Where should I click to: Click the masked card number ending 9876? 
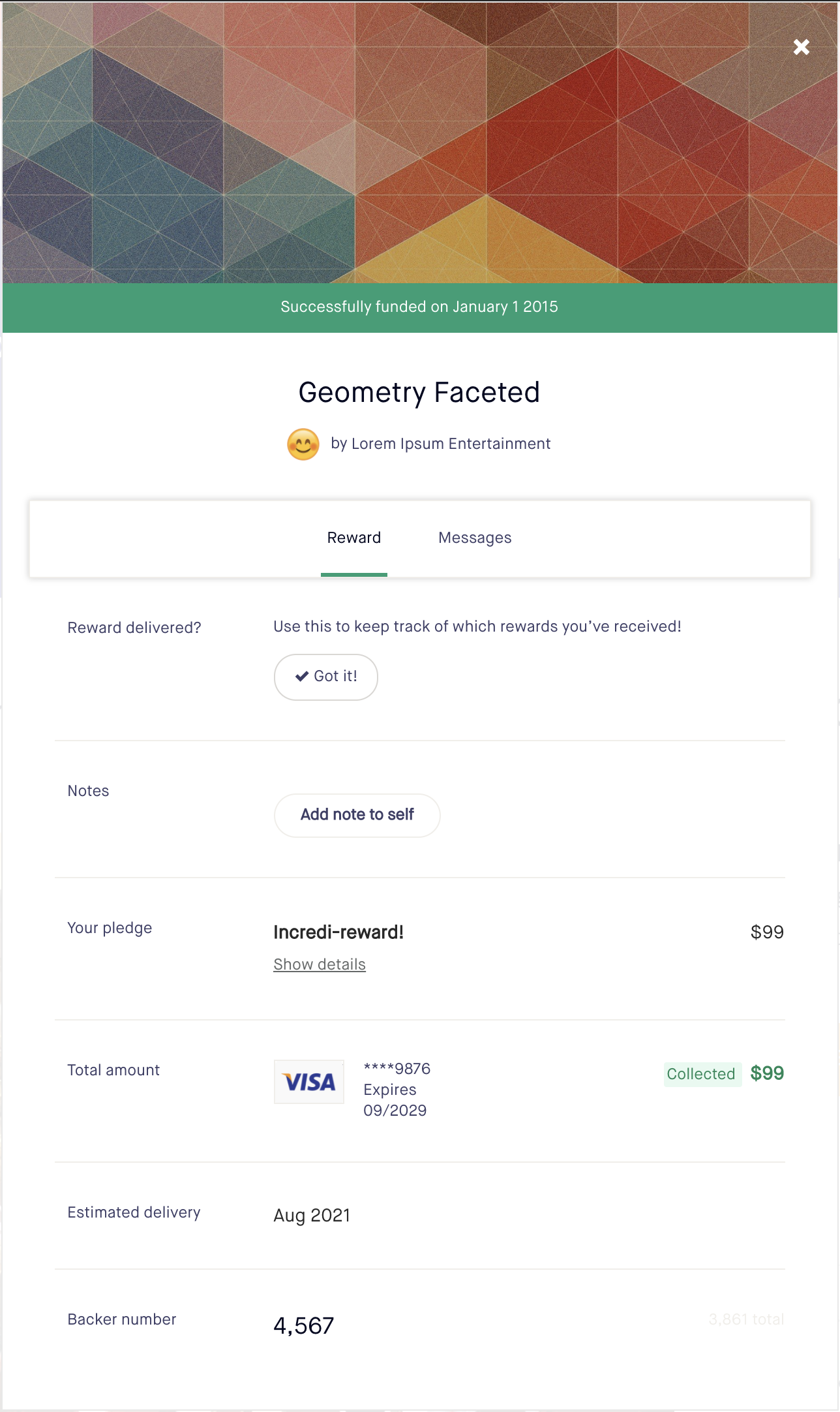point(397,1069)
